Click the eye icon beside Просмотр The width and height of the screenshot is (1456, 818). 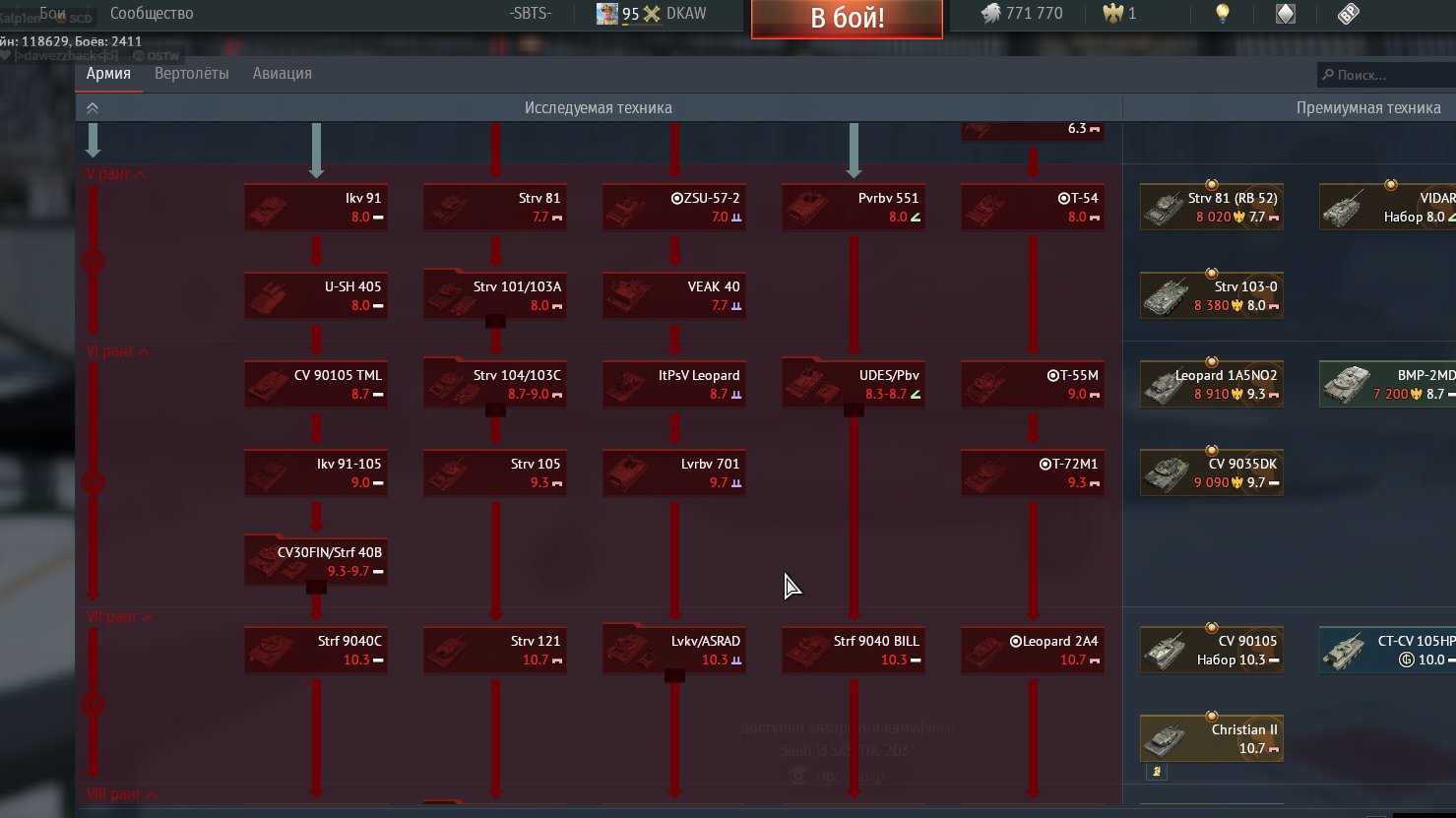(x=798, y=776)
